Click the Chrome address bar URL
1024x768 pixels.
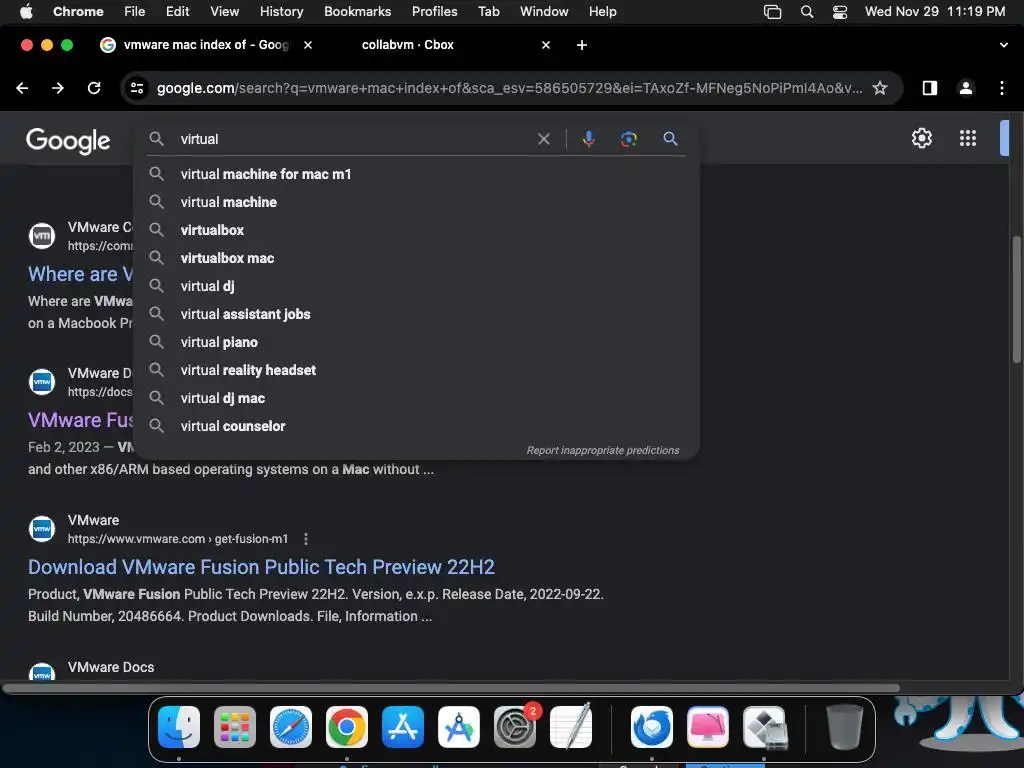click(509, 88)
